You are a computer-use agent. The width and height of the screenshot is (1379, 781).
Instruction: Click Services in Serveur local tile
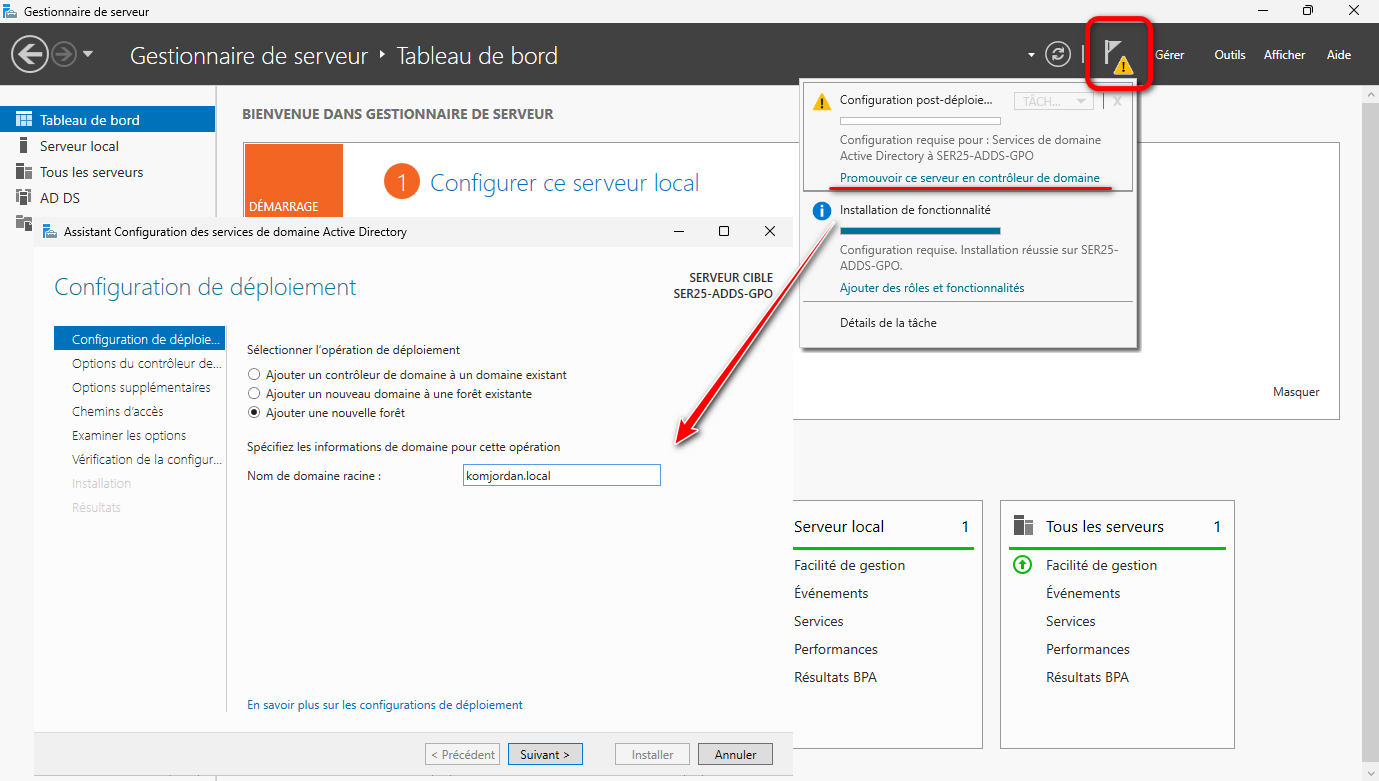(x=819, y=621)
